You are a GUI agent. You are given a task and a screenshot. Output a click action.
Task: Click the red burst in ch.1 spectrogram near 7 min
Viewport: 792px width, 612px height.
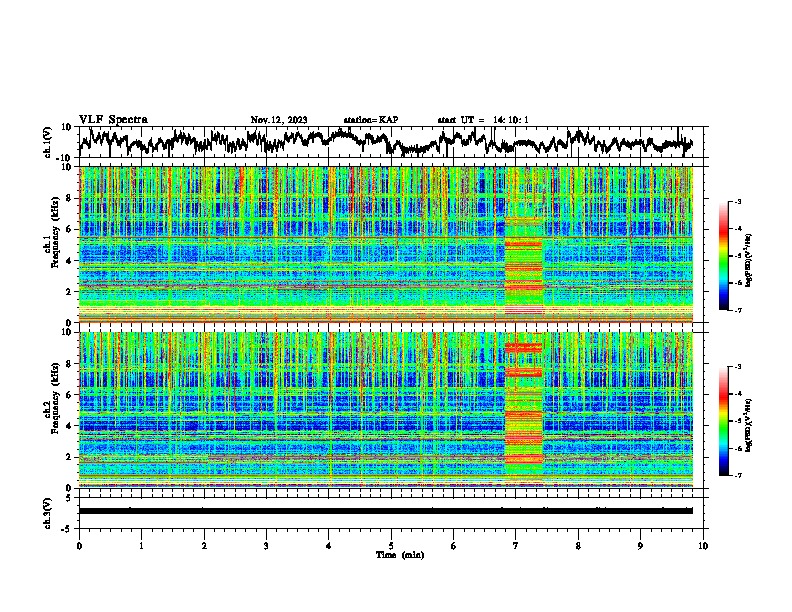524,265
